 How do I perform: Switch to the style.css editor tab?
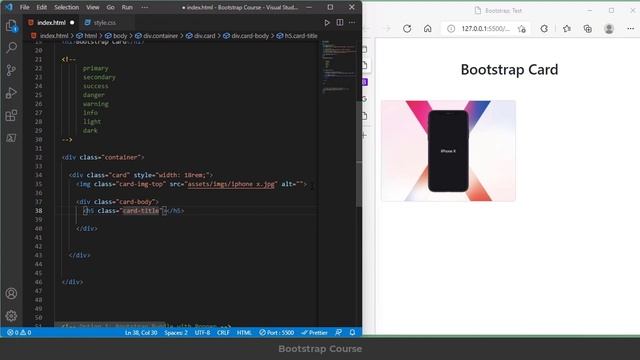[105, 22]
